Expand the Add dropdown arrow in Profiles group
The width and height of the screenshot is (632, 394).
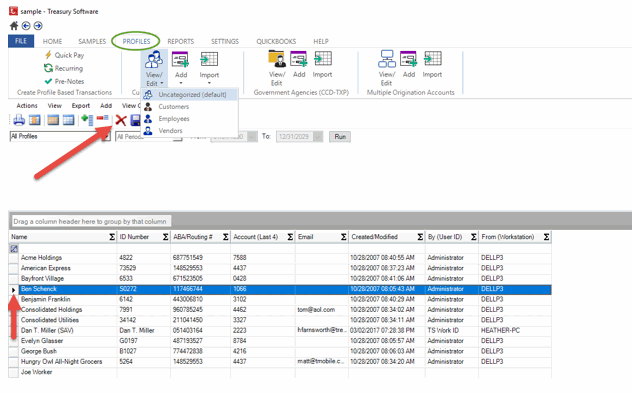coord(181,83)
